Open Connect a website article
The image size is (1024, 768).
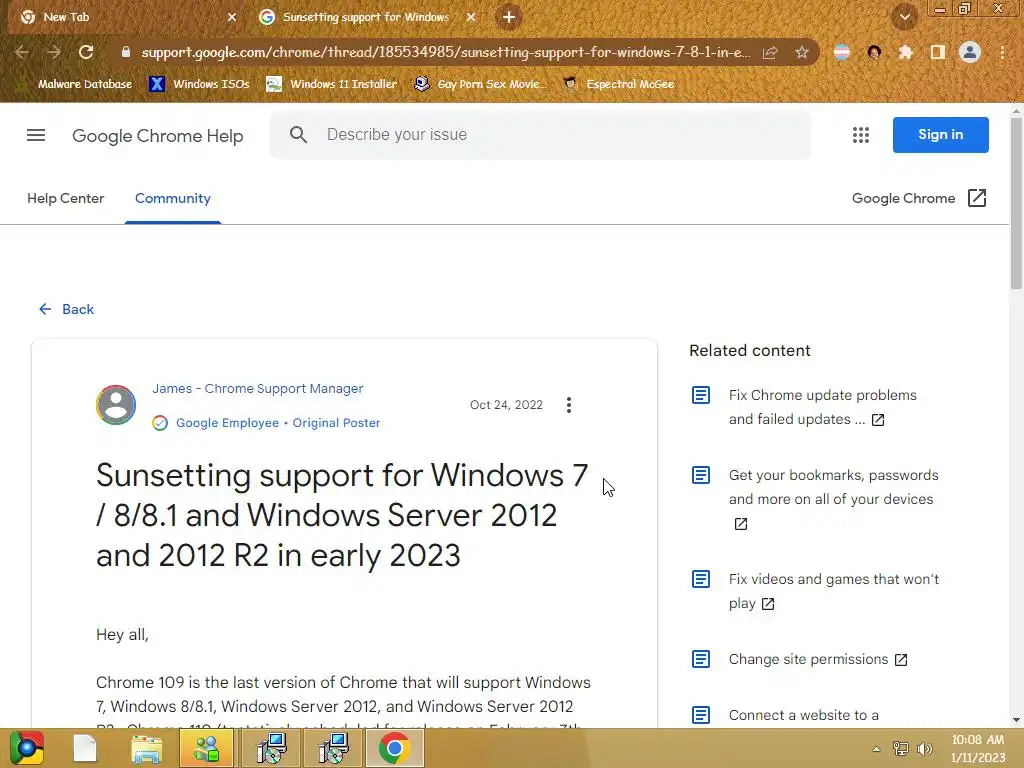point(803,715)
